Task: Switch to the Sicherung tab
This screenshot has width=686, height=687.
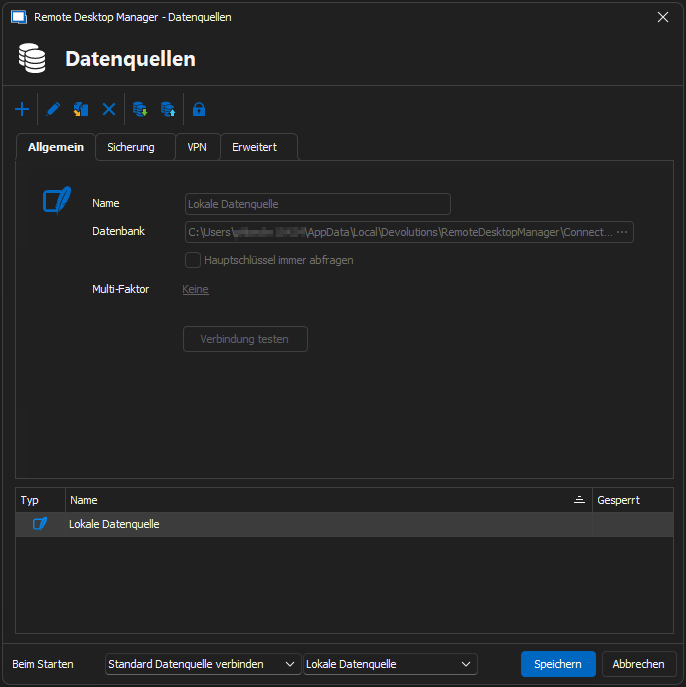Action: click(131, 147)
